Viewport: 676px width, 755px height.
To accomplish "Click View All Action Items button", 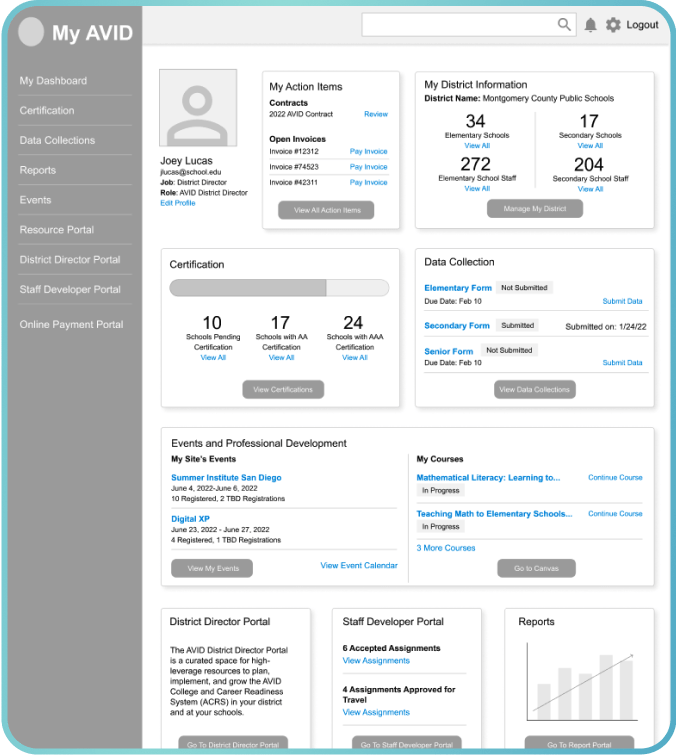I will (326, 210).
